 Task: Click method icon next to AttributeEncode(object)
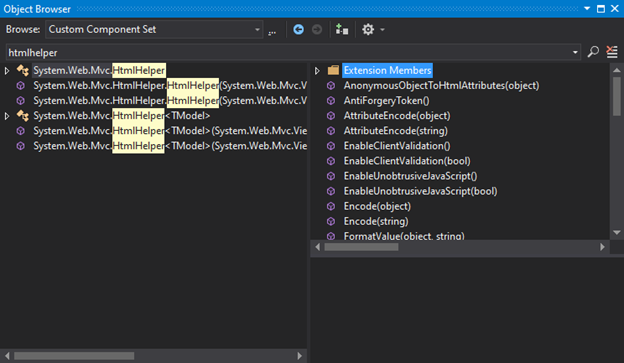tap(331, 116)
